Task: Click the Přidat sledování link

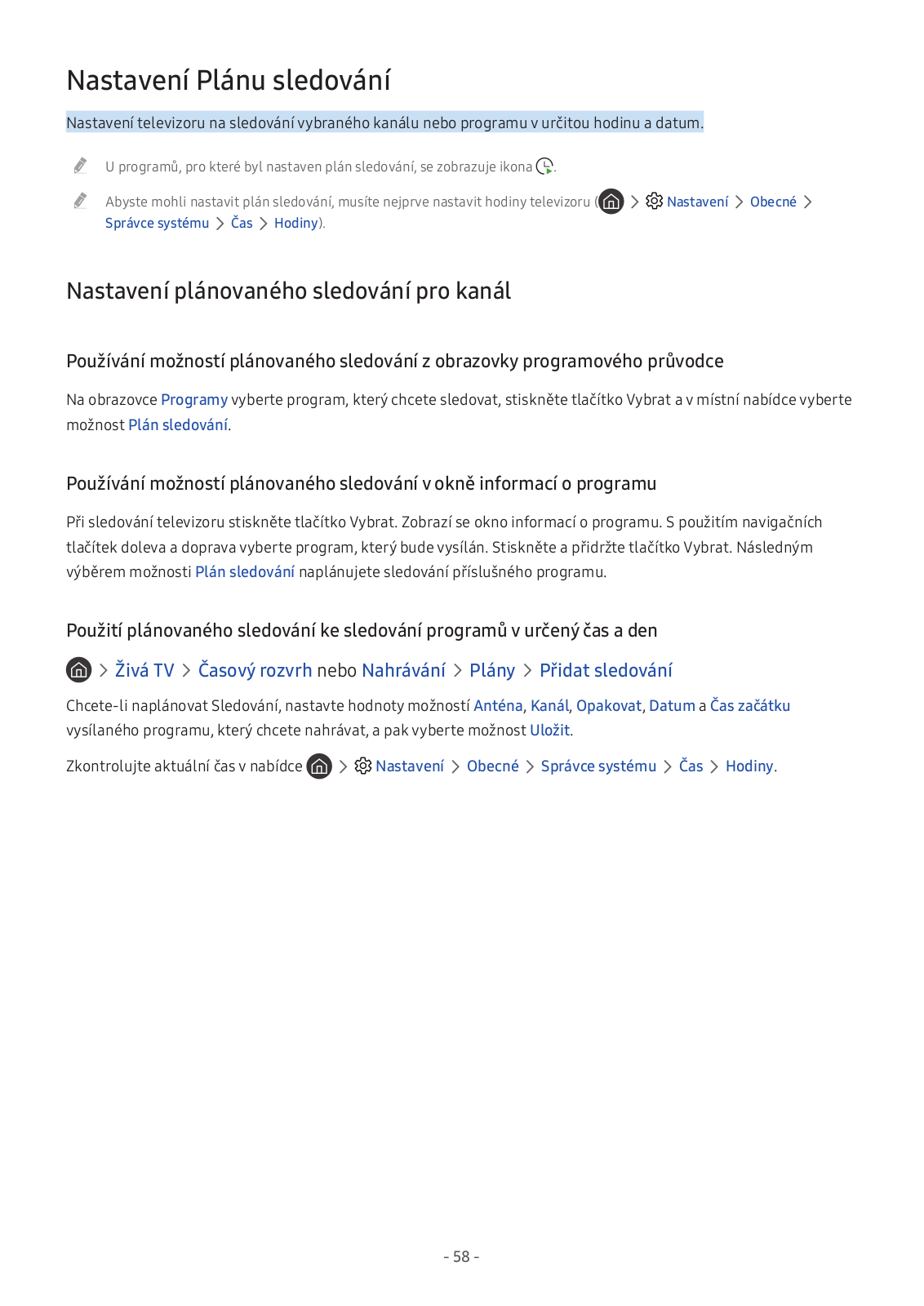Action: pyautogui.click(x=606, y=670)
